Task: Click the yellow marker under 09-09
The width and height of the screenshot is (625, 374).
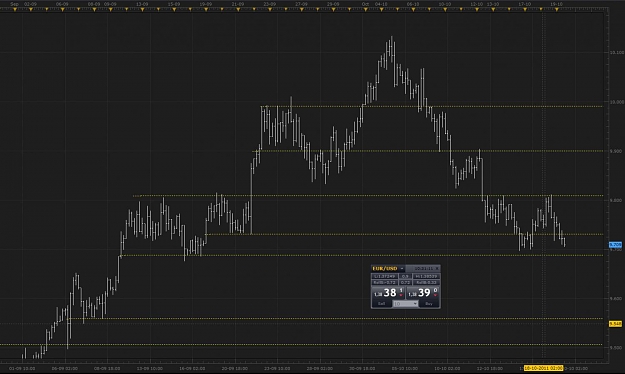Action: 110,9
